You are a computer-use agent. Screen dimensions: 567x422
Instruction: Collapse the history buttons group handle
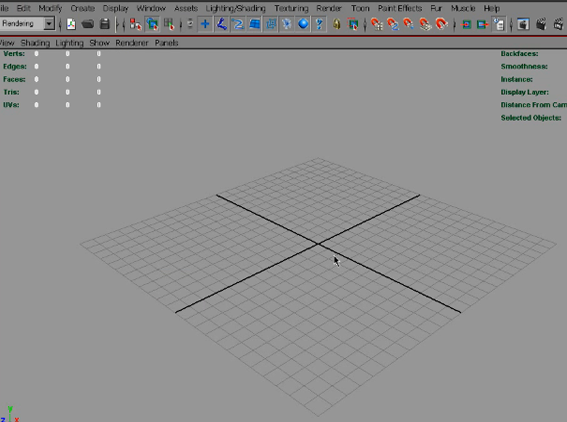455,24
